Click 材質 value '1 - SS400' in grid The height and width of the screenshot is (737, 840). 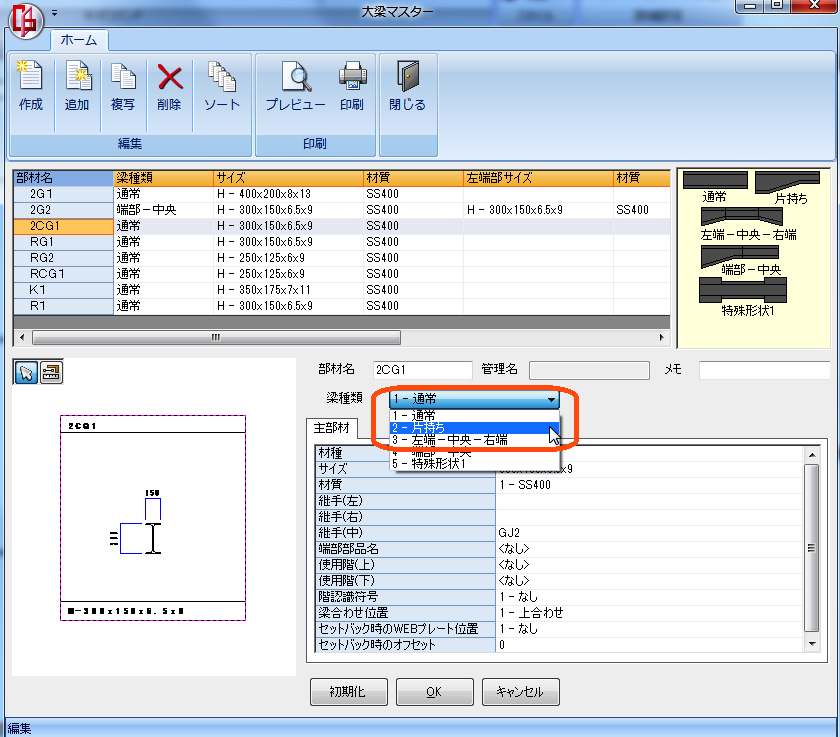(649, 485)
